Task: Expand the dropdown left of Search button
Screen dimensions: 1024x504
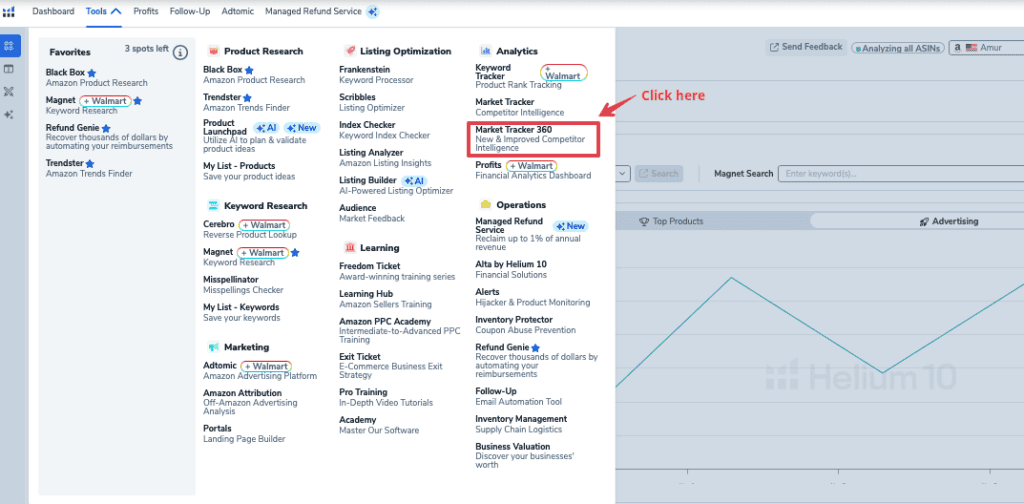Action: [622, 173]
